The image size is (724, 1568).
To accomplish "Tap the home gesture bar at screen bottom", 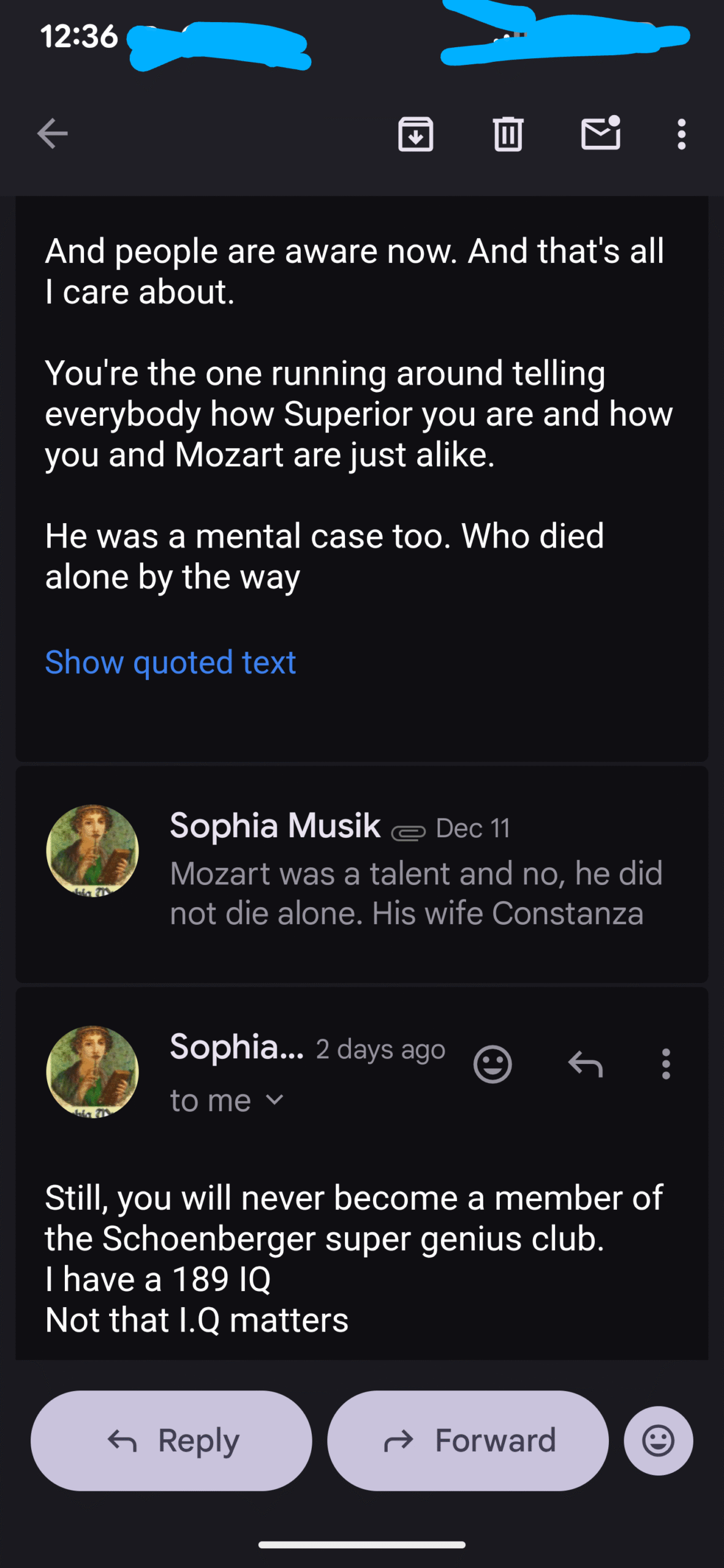I will [361, 1545].
